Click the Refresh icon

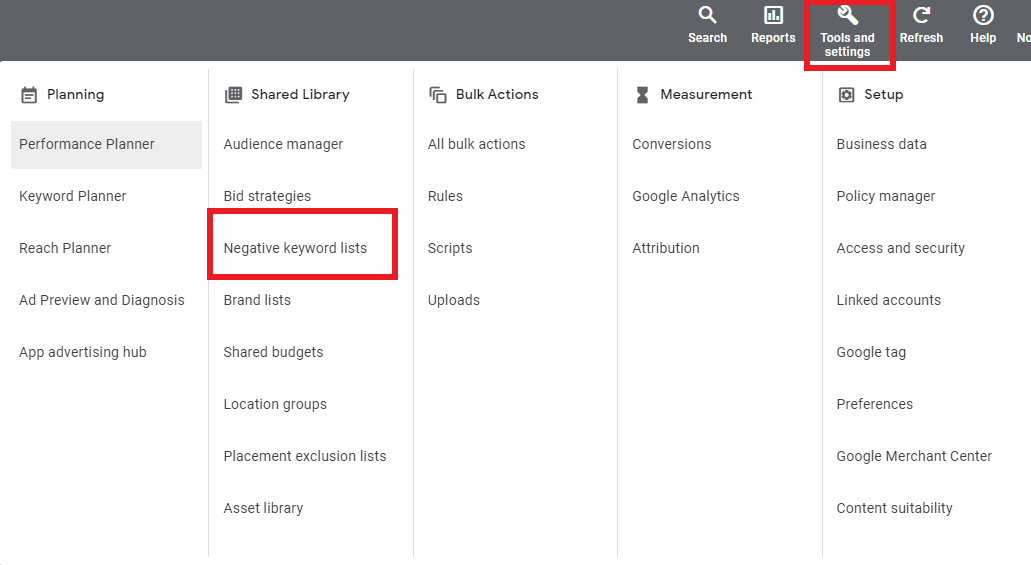point(921,15)
